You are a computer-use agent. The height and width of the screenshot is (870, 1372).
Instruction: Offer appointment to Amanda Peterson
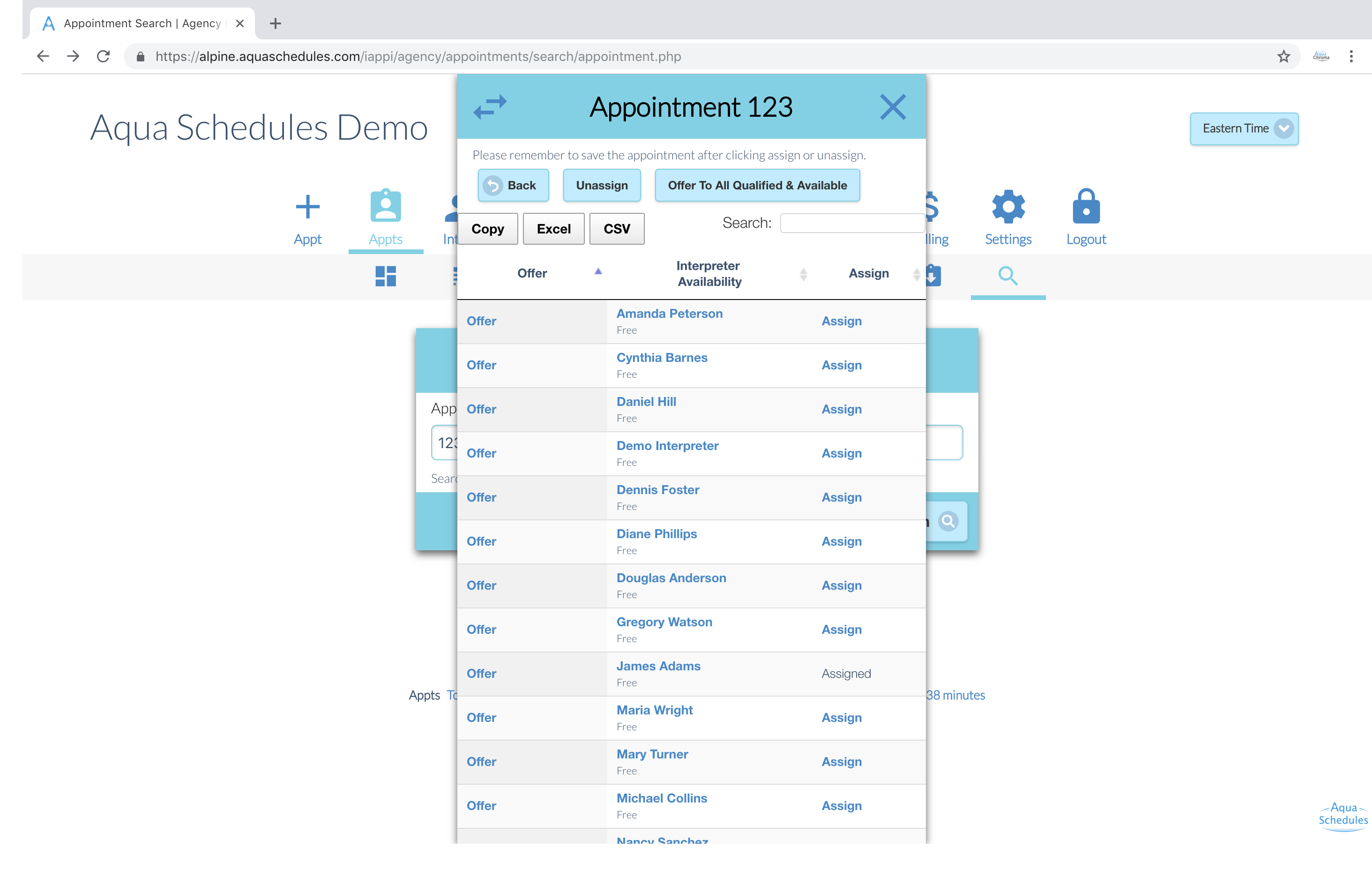coord(481,321)
